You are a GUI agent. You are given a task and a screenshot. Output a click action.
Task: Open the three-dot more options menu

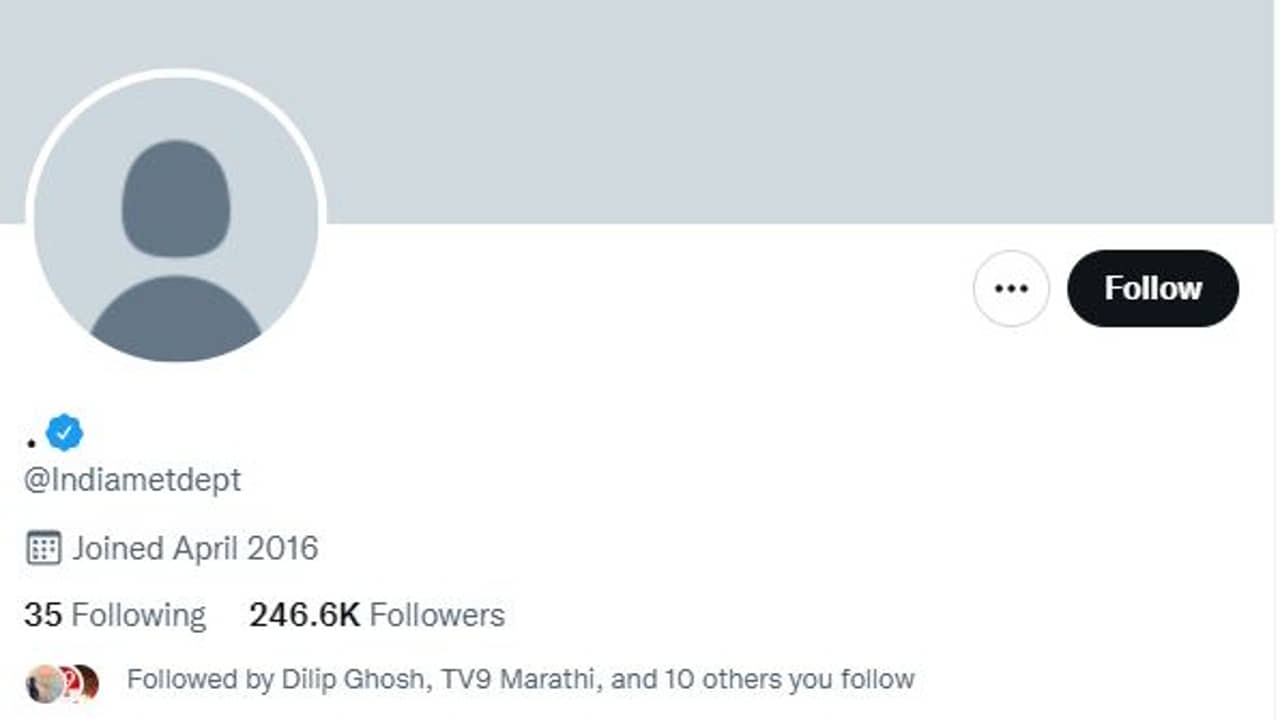point(1011,288)
